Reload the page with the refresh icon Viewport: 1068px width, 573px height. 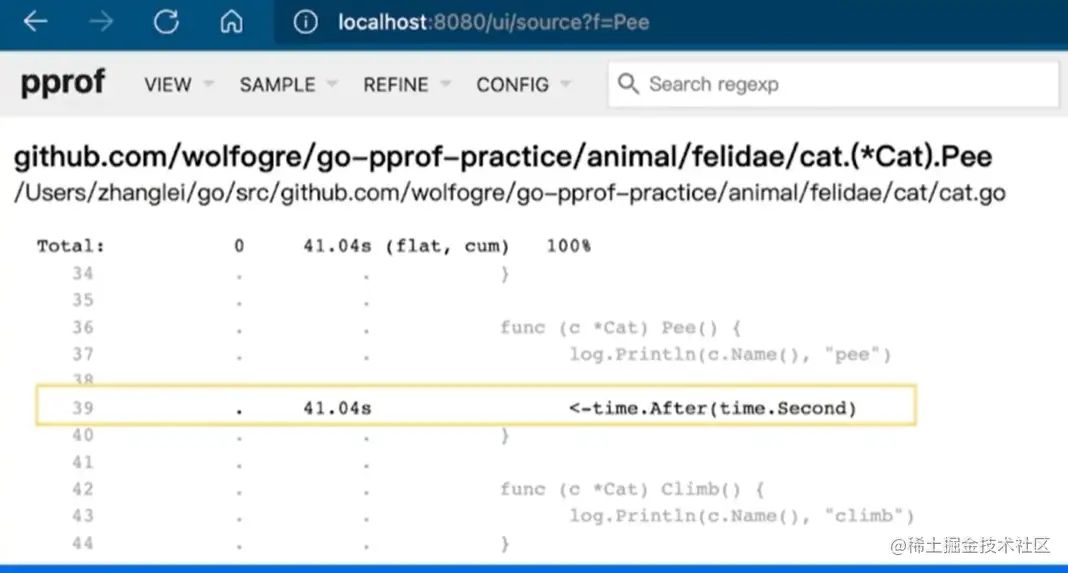166,22
